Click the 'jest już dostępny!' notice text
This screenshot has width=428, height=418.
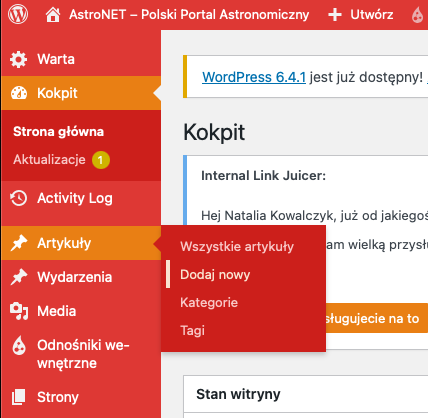[x=366, y=77]
